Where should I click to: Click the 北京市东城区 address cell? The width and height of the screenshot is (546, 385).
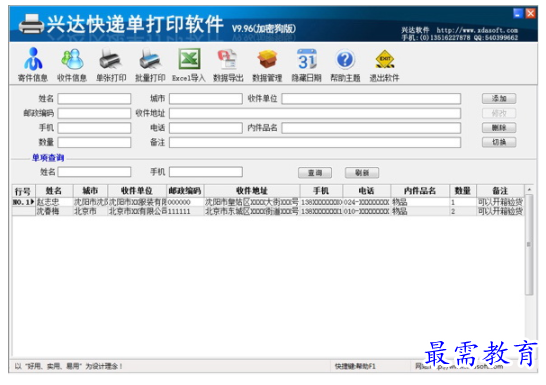252,211
